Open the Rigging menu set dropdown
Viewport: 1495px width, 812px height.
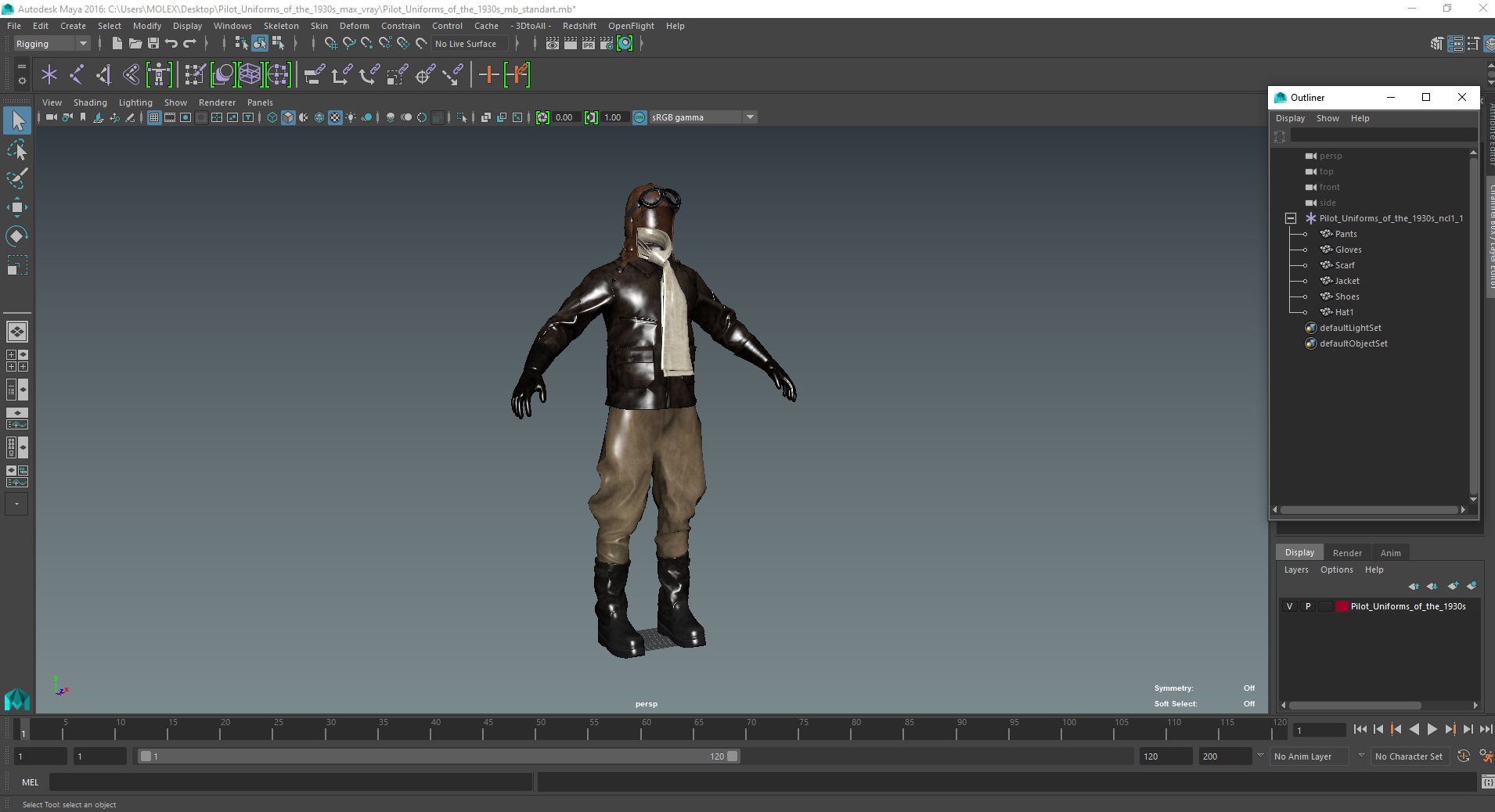click(52, 44)
